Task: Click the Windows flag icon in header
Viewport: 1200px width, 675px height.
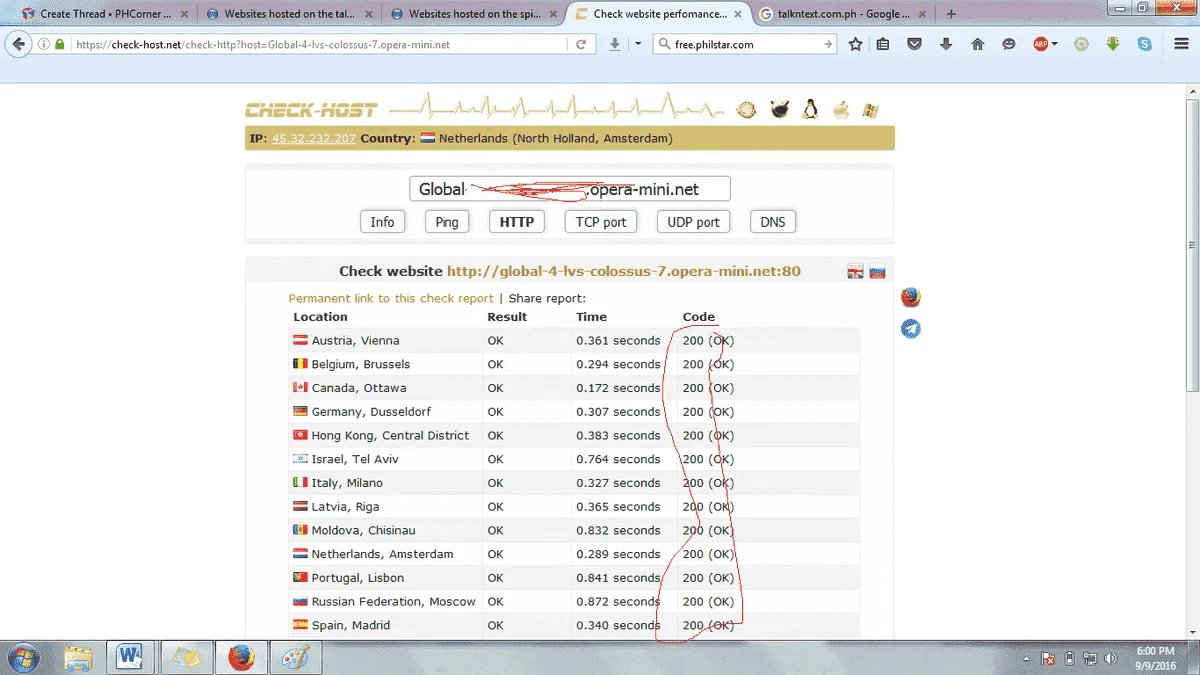Action: coord(871,109)
